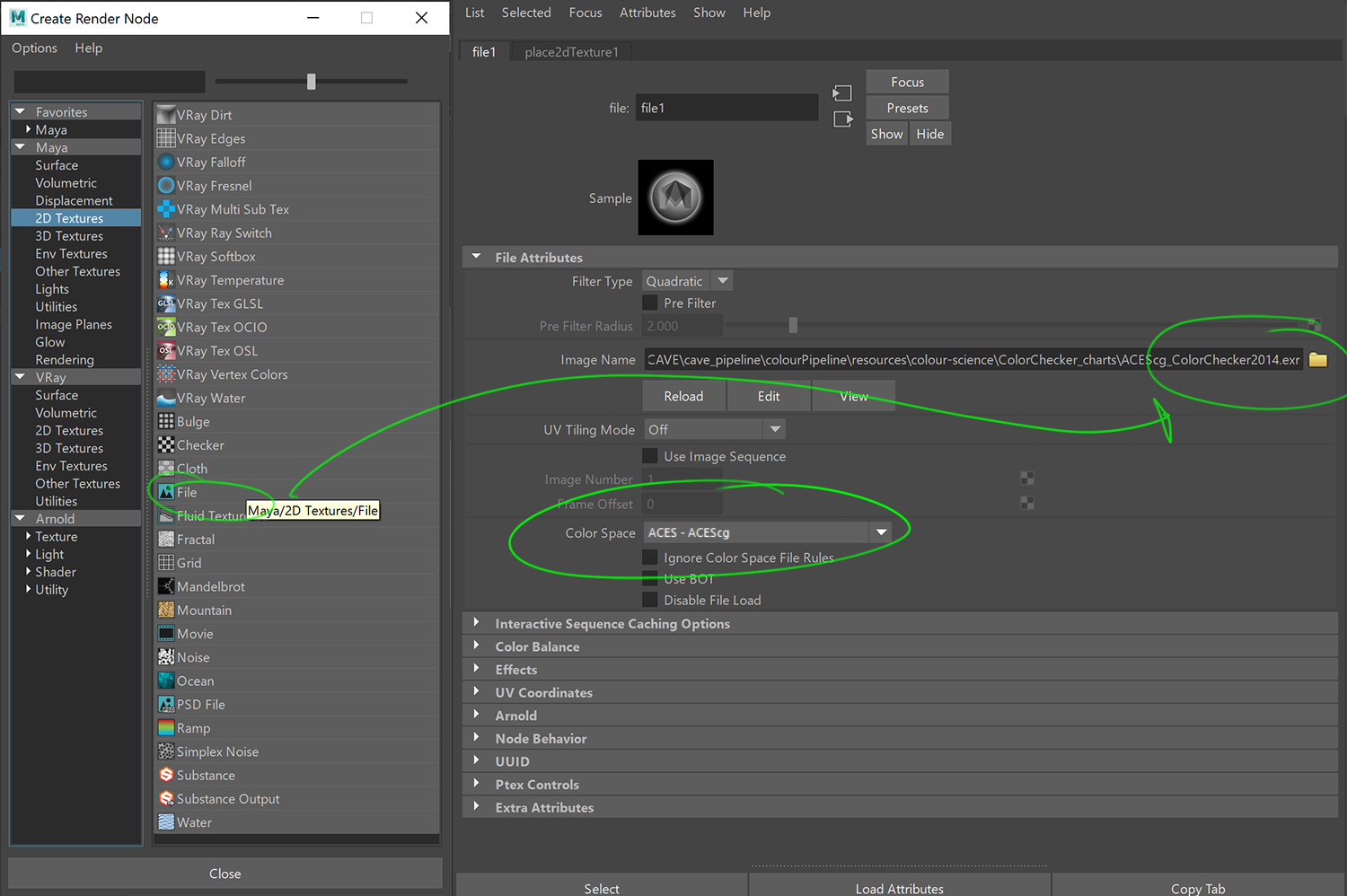Select the Fractal texture icon
The width and height of the screenshot is (1347, 896).
166,539
